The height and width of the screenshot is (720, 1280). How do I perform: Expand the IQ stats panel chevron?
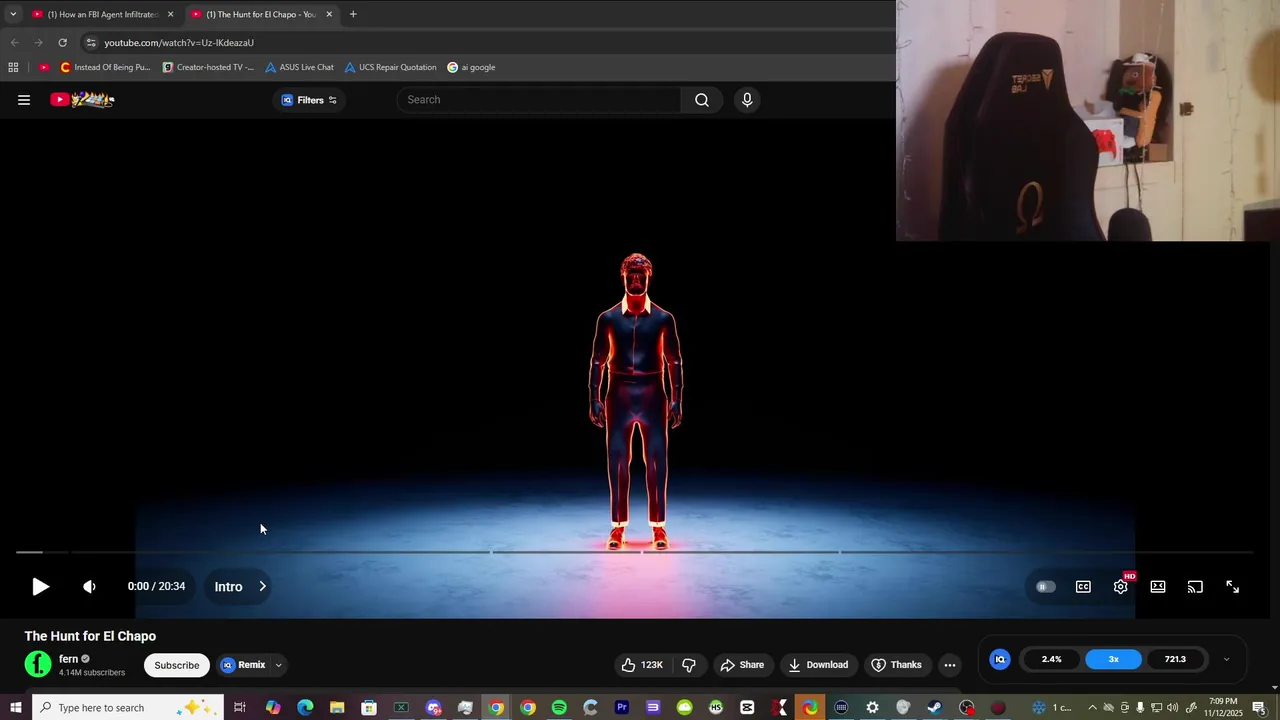1226,659
